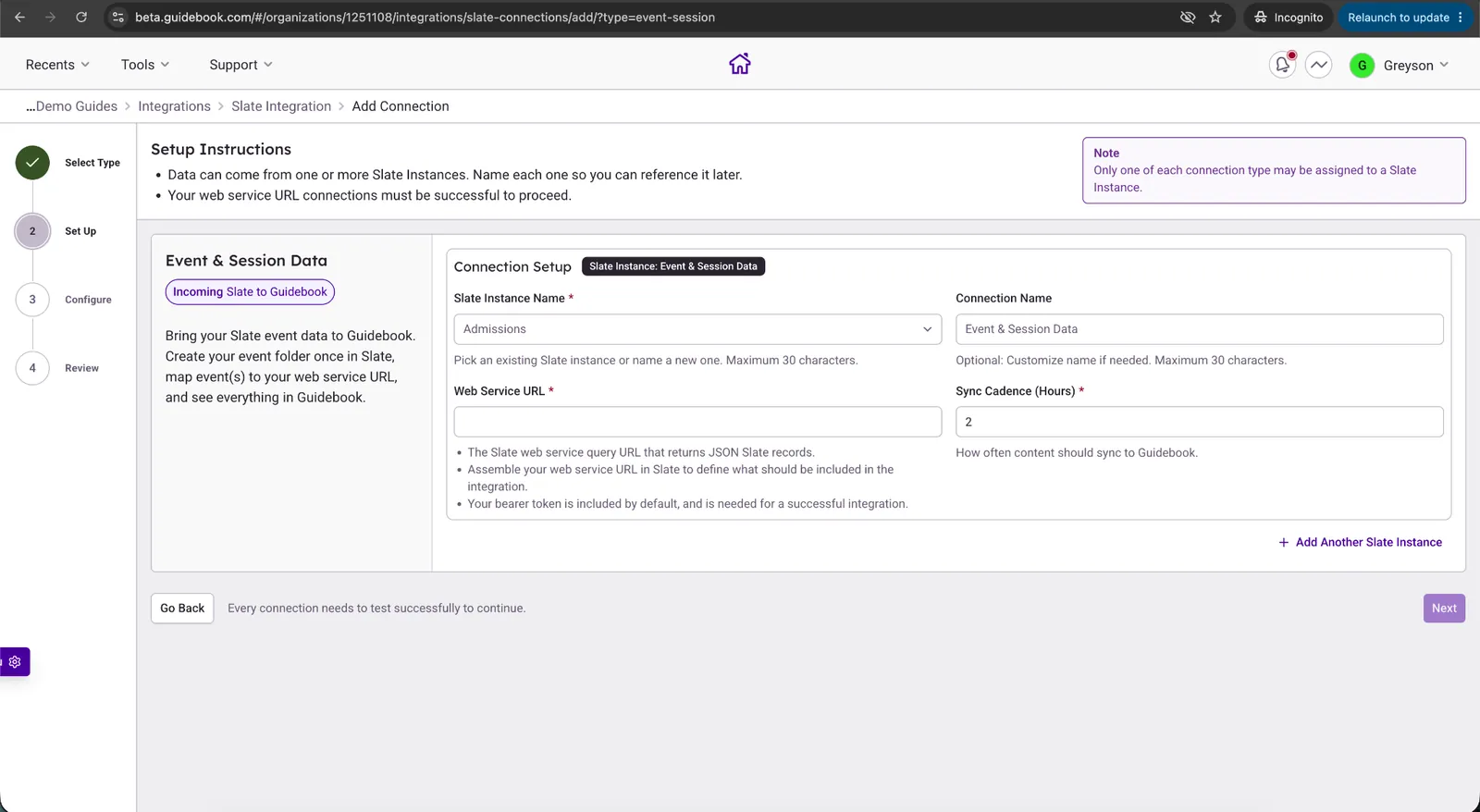Reload the page

pyautogui.click(x=81, y=18)
